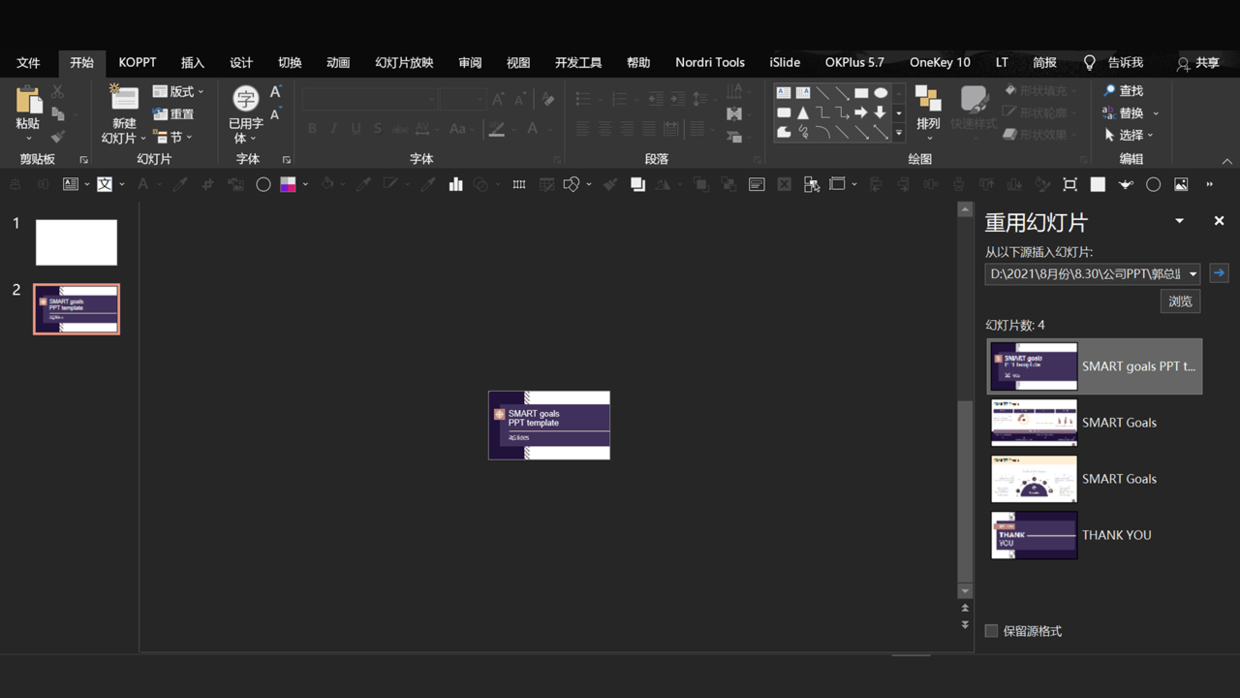Screen dimensions: 1240x698
Task: Expand the Layout (版式) dropdown
Action: click(179, 92)
